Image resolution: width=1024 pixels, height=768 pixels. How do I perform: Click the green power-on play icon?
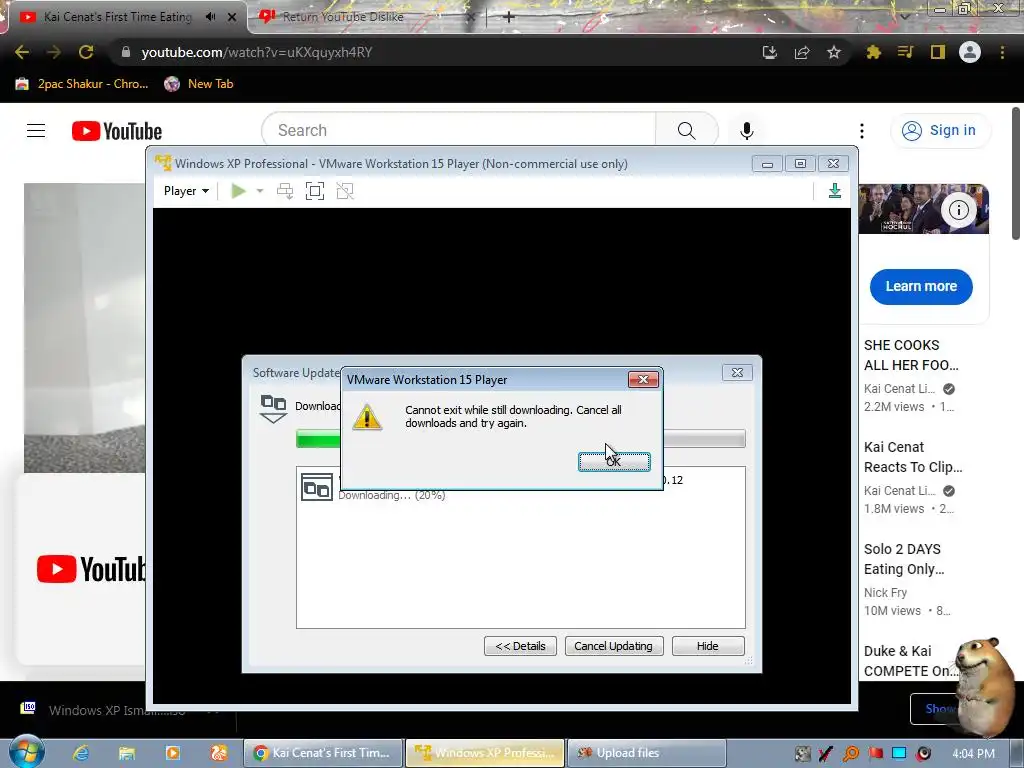coord(238,191)
